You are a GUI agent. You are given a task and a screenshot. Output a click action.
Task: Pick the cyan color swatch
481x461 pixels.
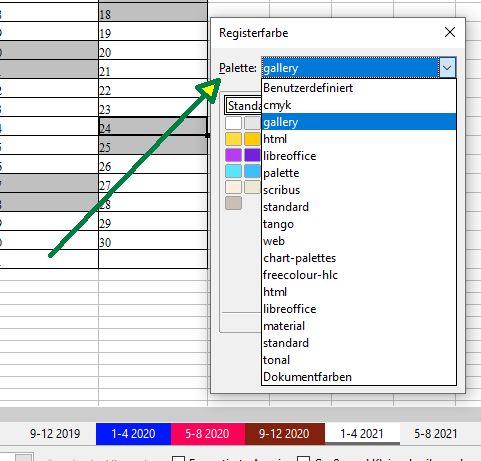[233, 171]
